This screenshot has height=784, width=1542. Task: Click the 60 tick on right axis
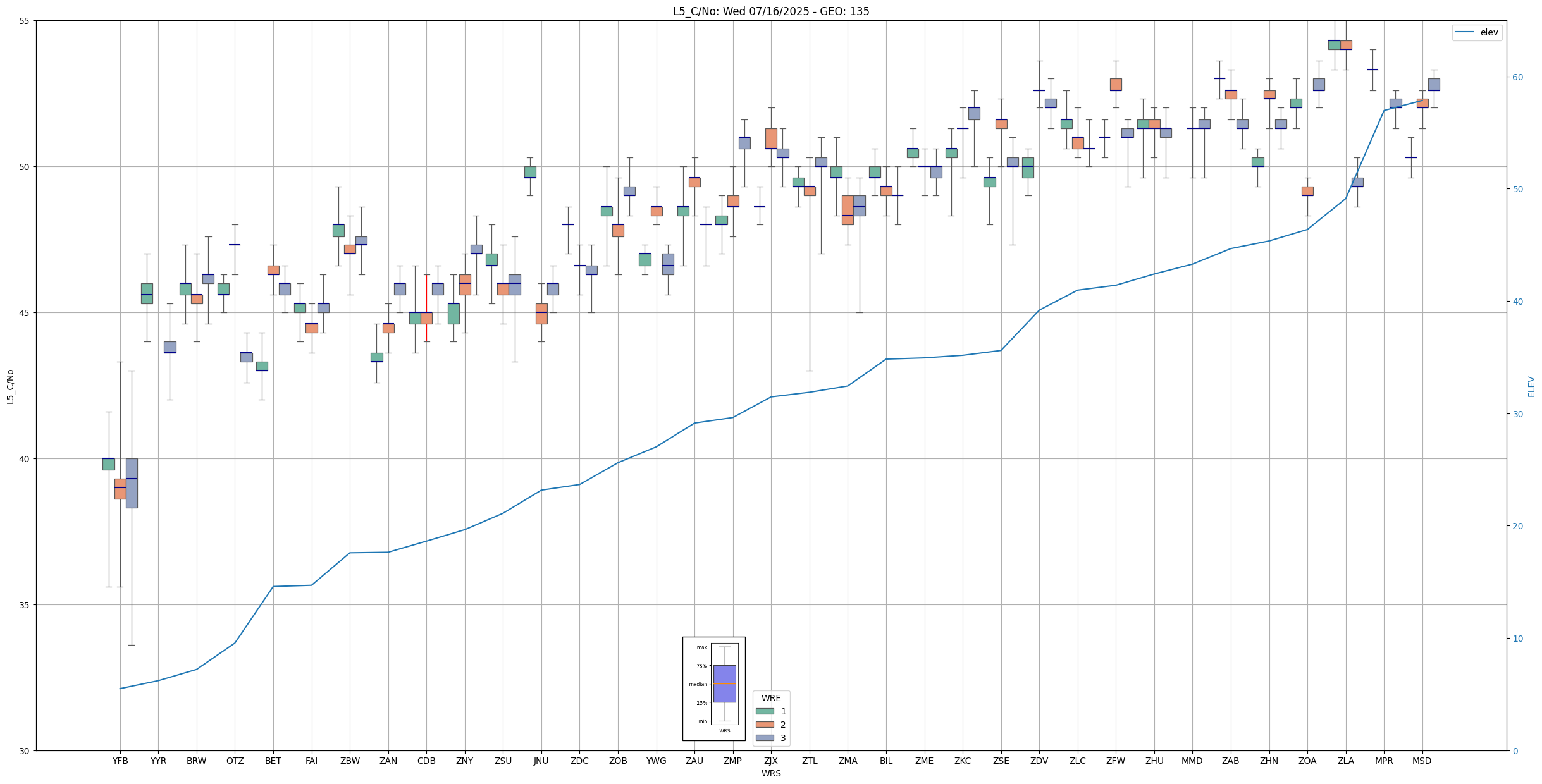tap(1517, 77)
